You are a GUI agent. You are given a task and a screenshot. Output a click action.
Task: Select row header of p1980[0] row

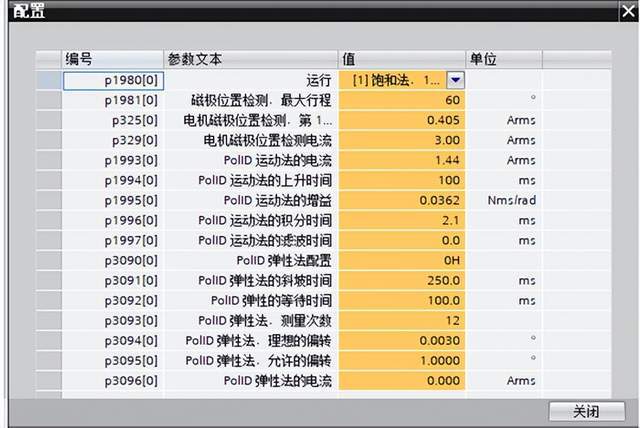[x=49, y=80]
